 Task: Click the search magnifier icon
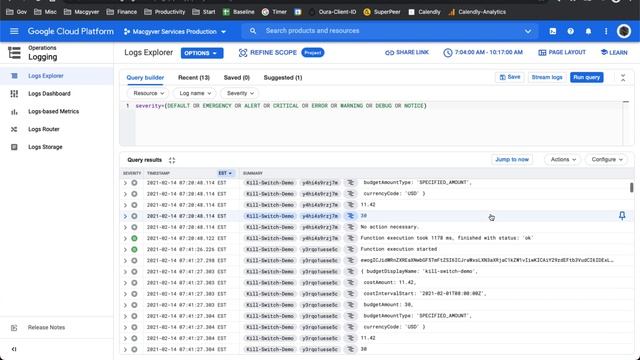tap(253, 31)
